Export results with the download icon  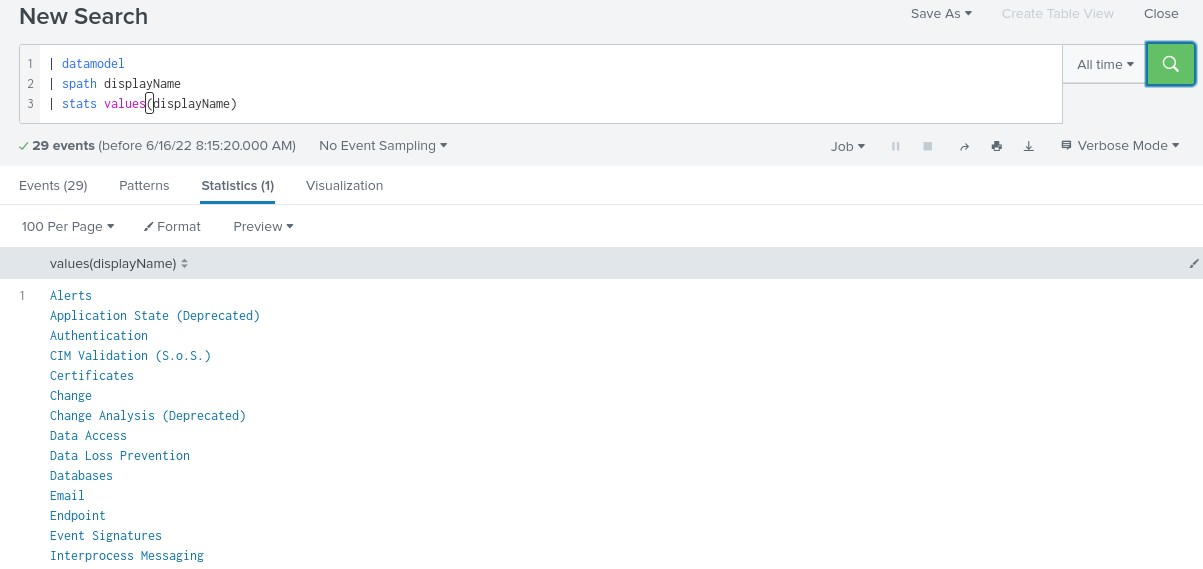(x=1028, y=146)
